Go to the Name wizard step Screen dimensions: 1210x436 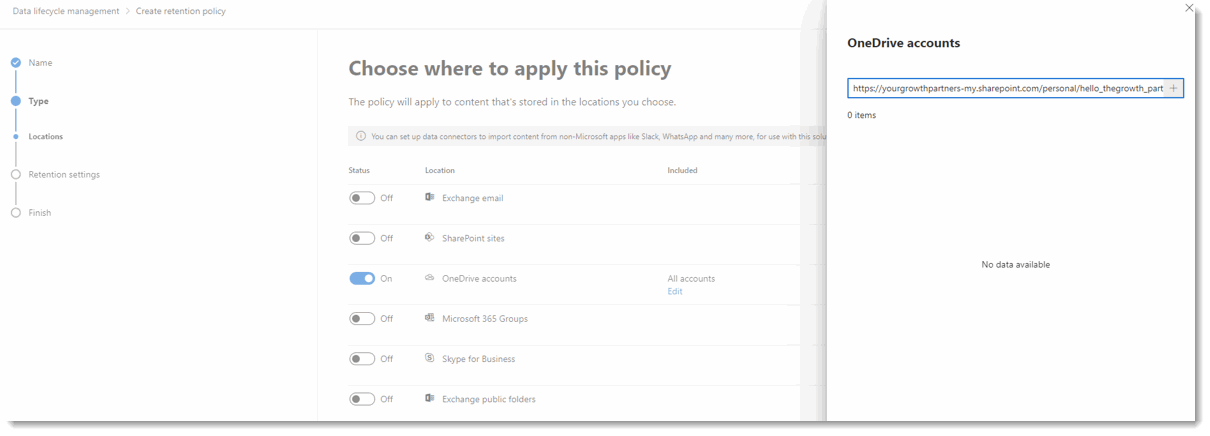point(40,63)
